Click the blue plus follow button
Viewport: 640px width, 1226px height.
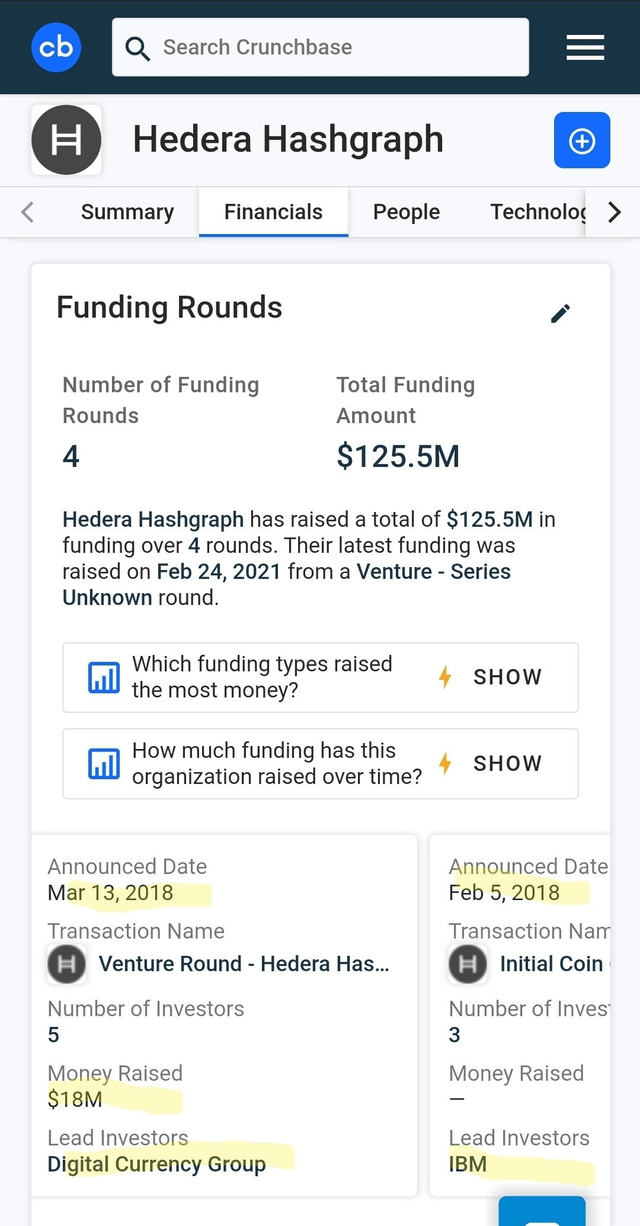(x=582, y=140)
